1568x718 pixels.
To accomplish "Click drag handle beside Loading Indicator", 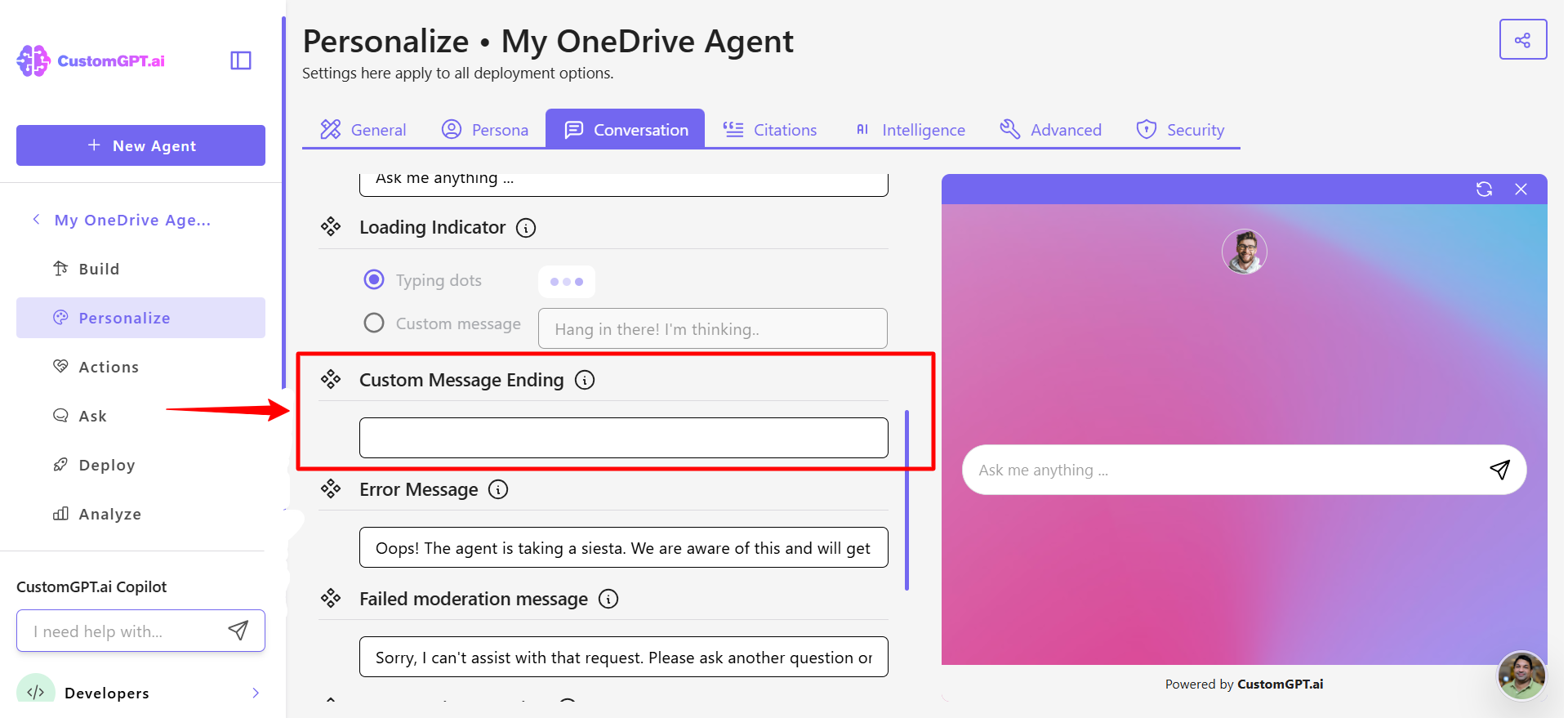I will pyautogui.click(x=331, y=226).
